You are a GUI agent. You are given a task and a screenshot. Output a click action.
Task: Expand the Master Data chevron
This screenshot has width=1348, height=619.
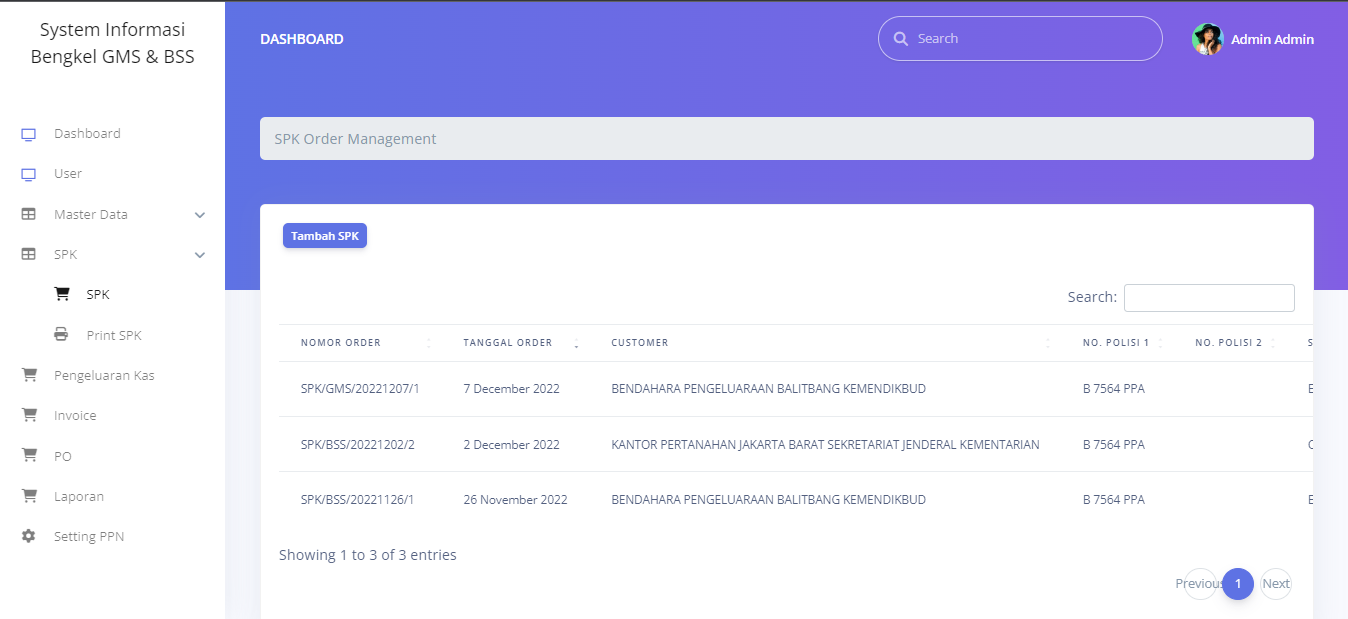pos(200,215)
